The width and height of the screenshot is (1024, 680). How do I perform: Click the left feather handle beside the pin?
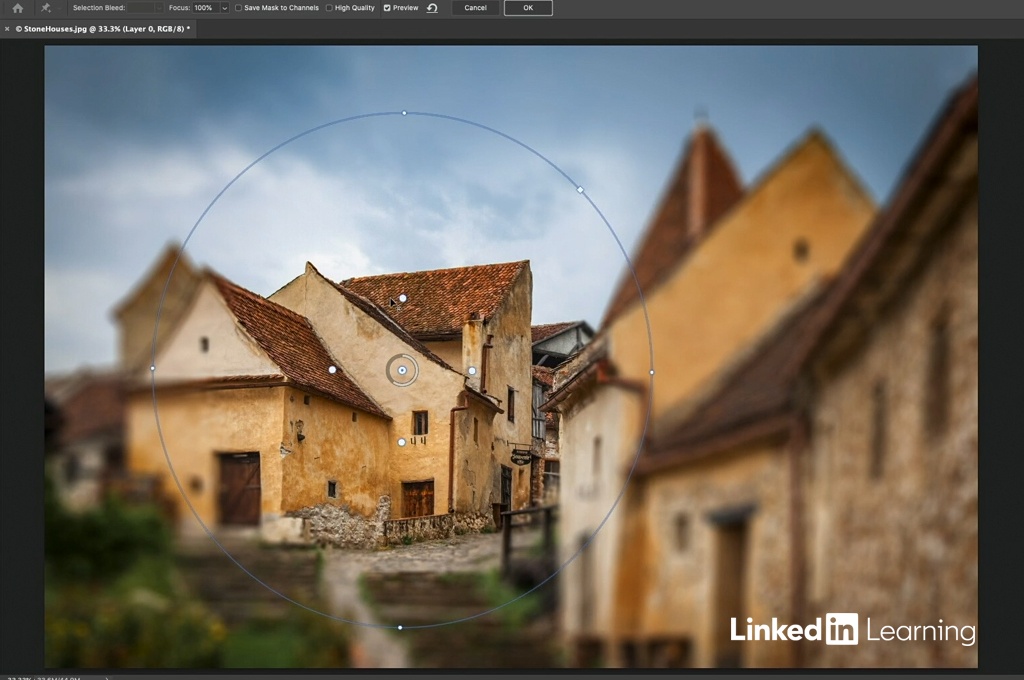tap(332, 369)
